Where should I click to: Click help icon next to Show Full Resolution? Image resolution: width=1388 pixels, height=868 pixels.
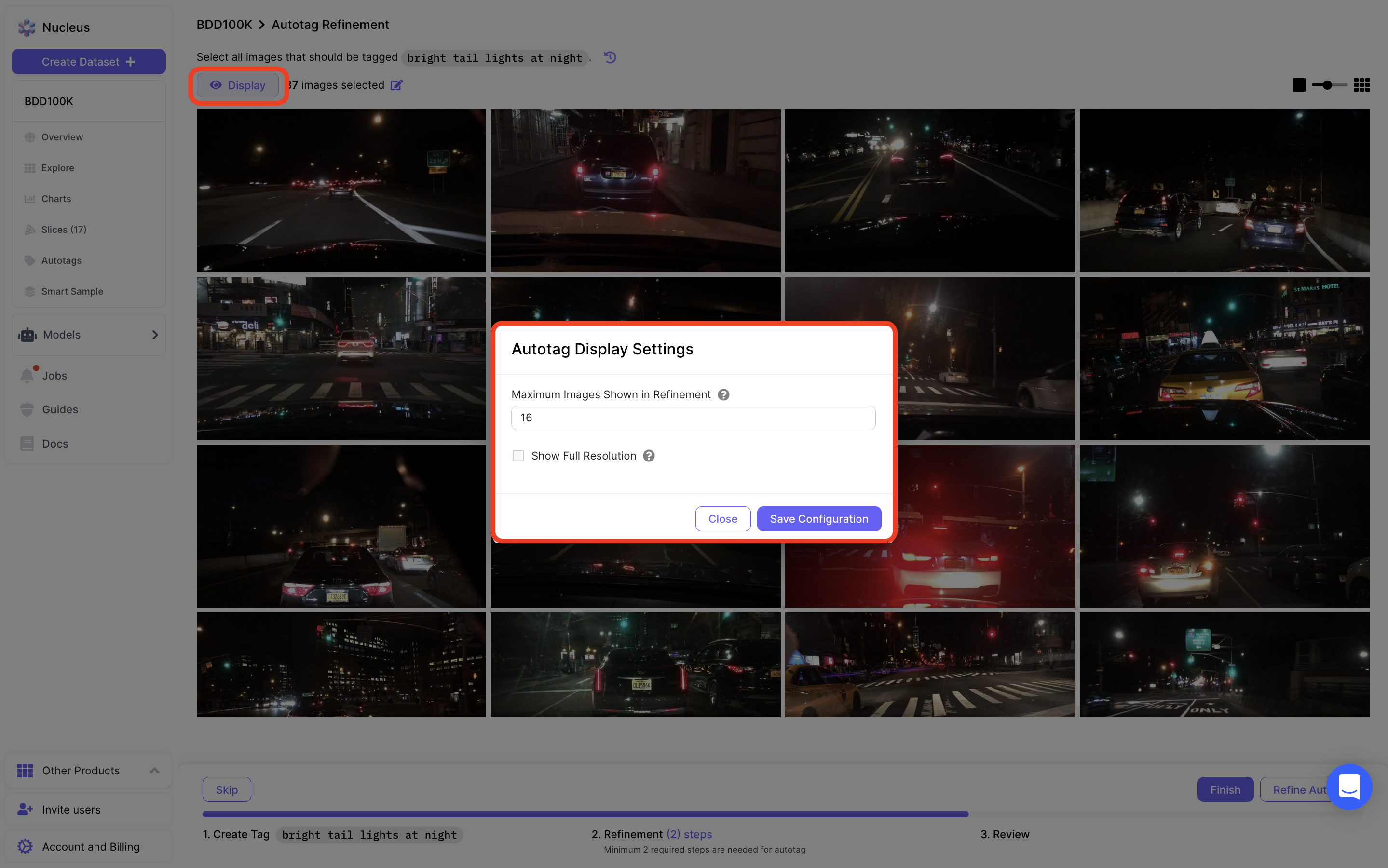[649, 456]
